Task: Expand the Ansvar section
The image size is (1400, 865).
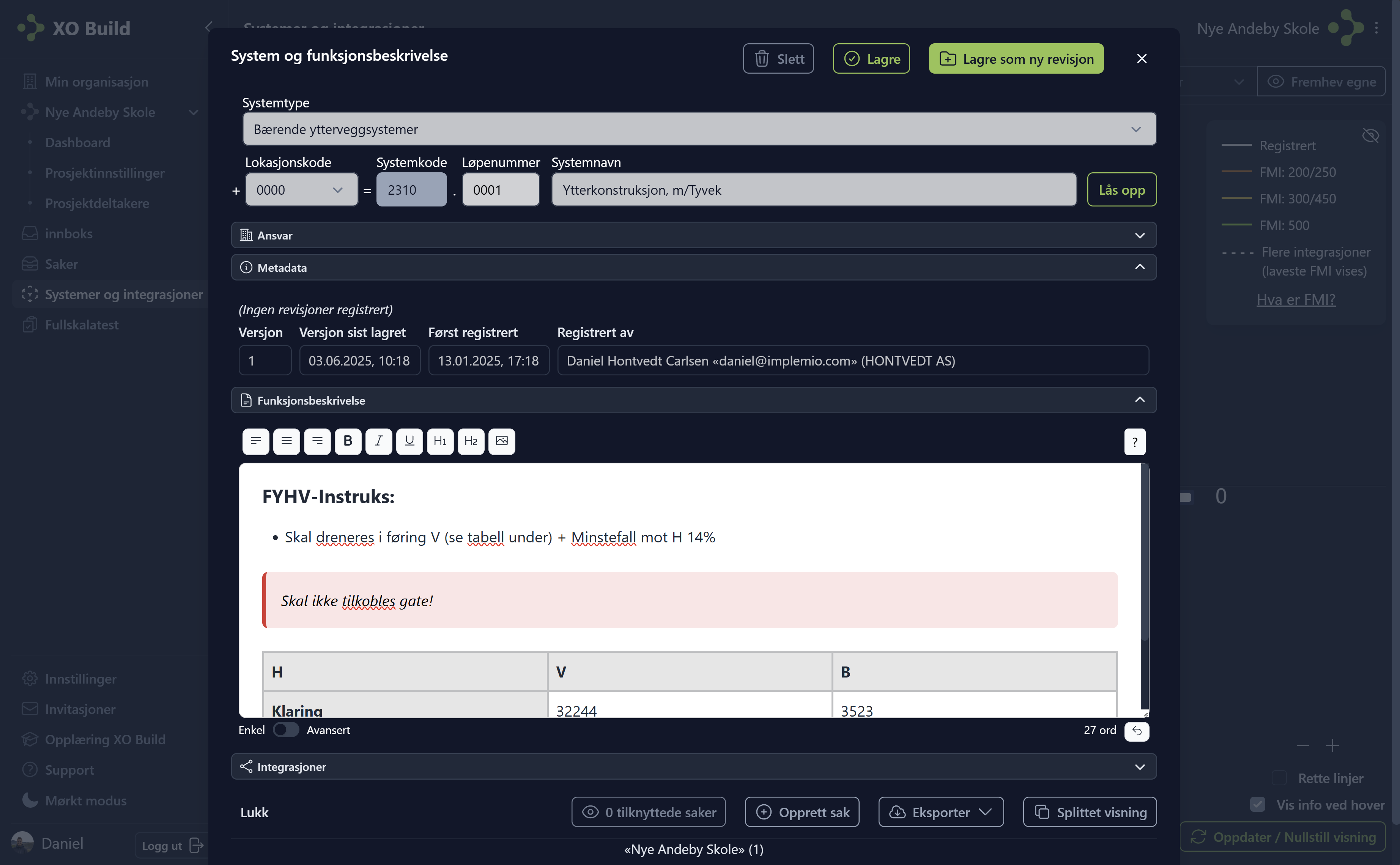Action: [x=693, y=235]
